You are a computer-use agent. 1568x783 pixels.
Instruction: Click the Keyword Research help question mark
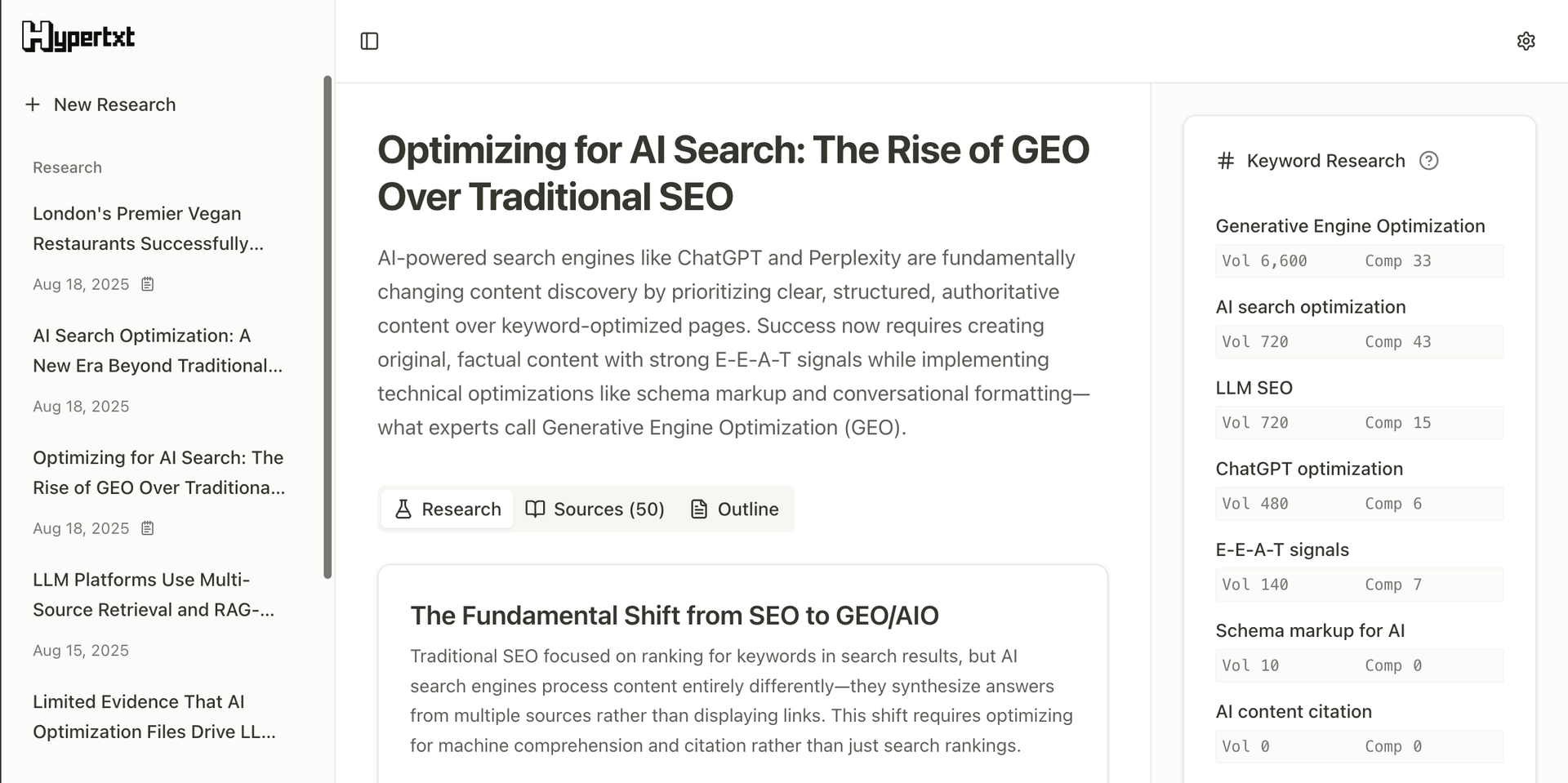click(x=1428, y=161)
